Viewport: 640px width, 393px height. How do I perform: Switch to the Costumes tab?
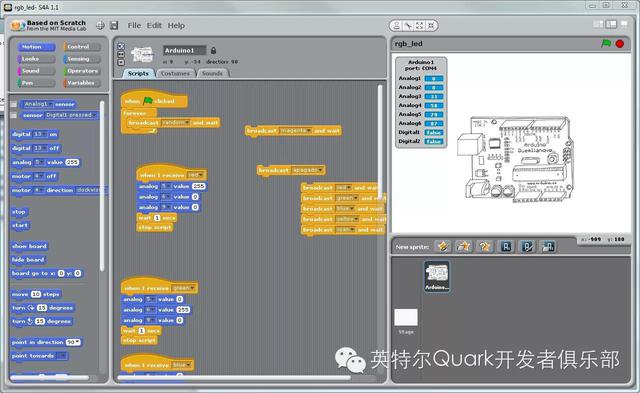coord(176,73)
